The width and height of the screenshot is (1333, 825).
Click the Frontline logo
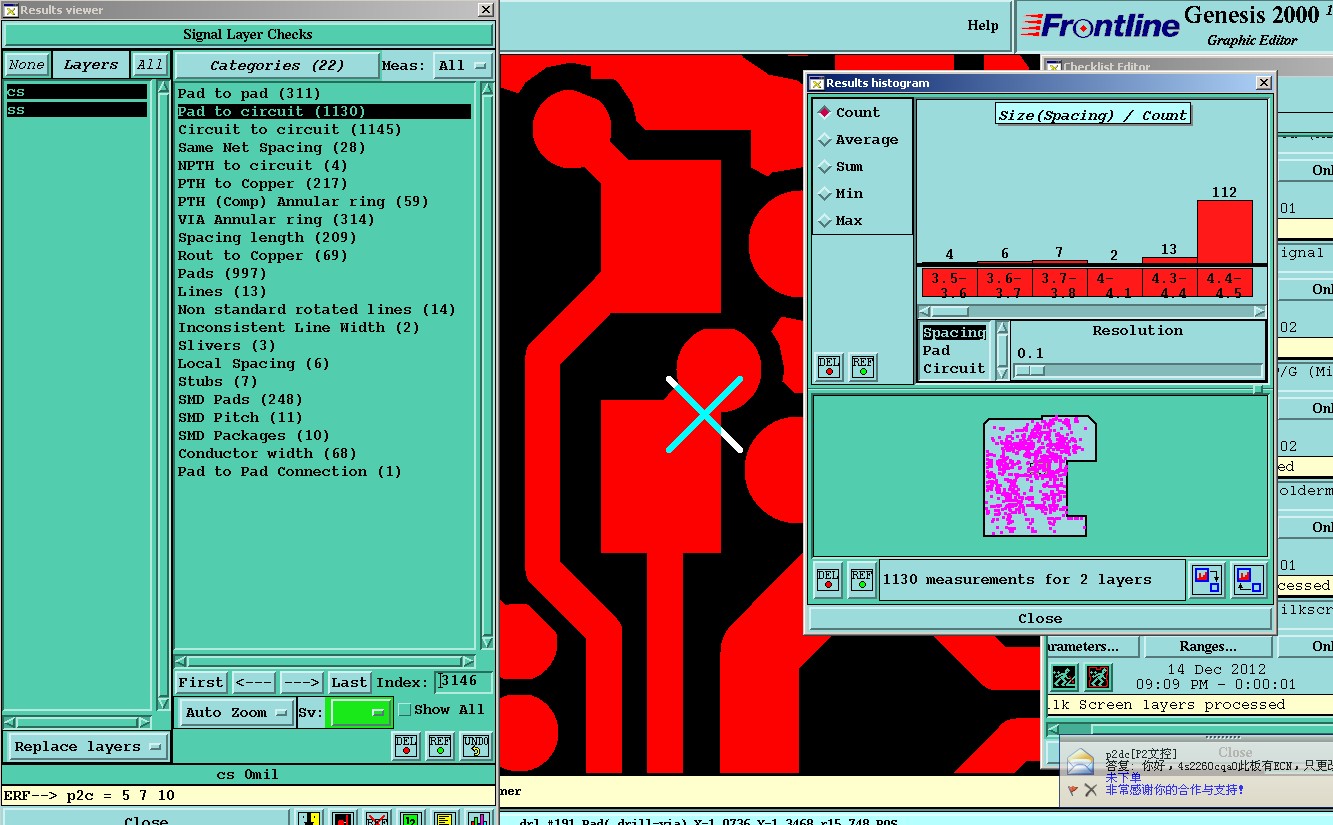pos(1101,25)
